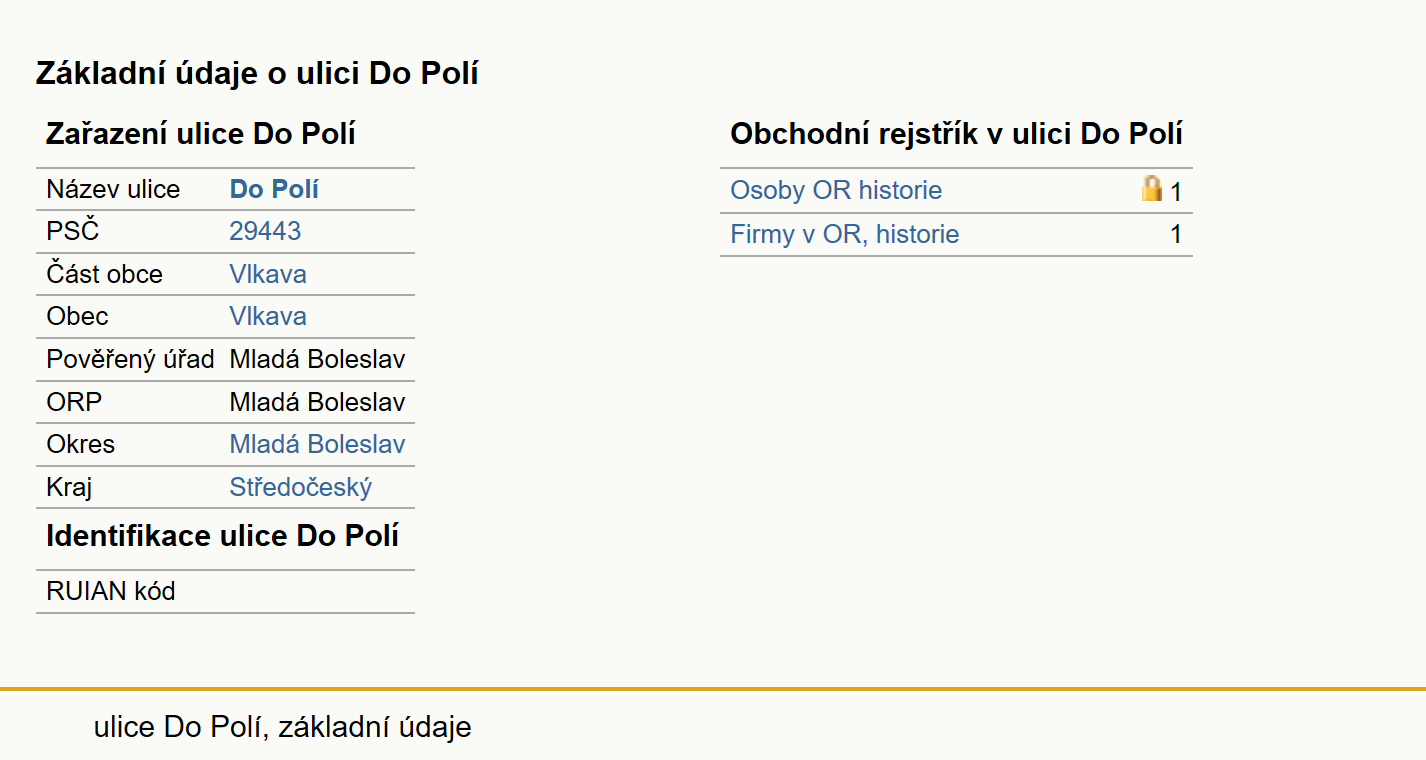
Task: Click the count next to Firmy v OR
Action: pos(1176,235)
